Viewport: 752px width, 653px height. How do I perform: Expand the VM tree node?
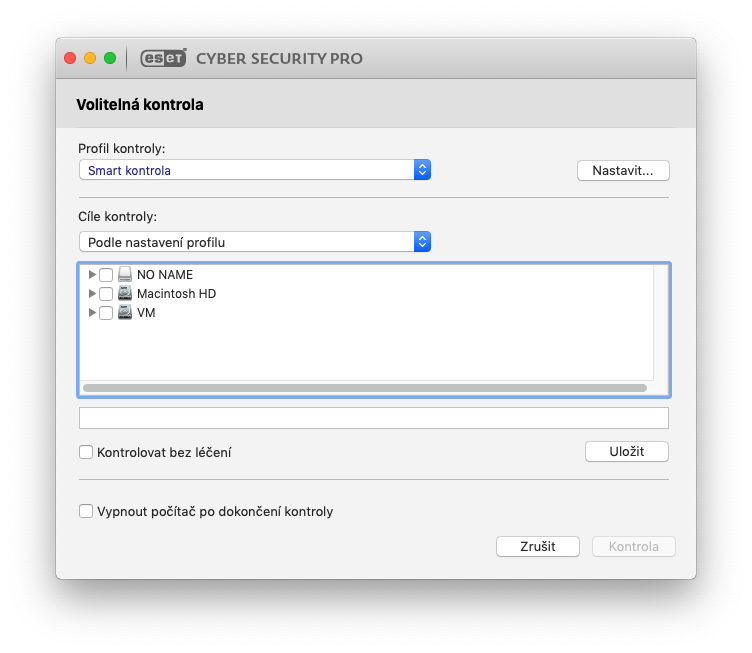92,312
